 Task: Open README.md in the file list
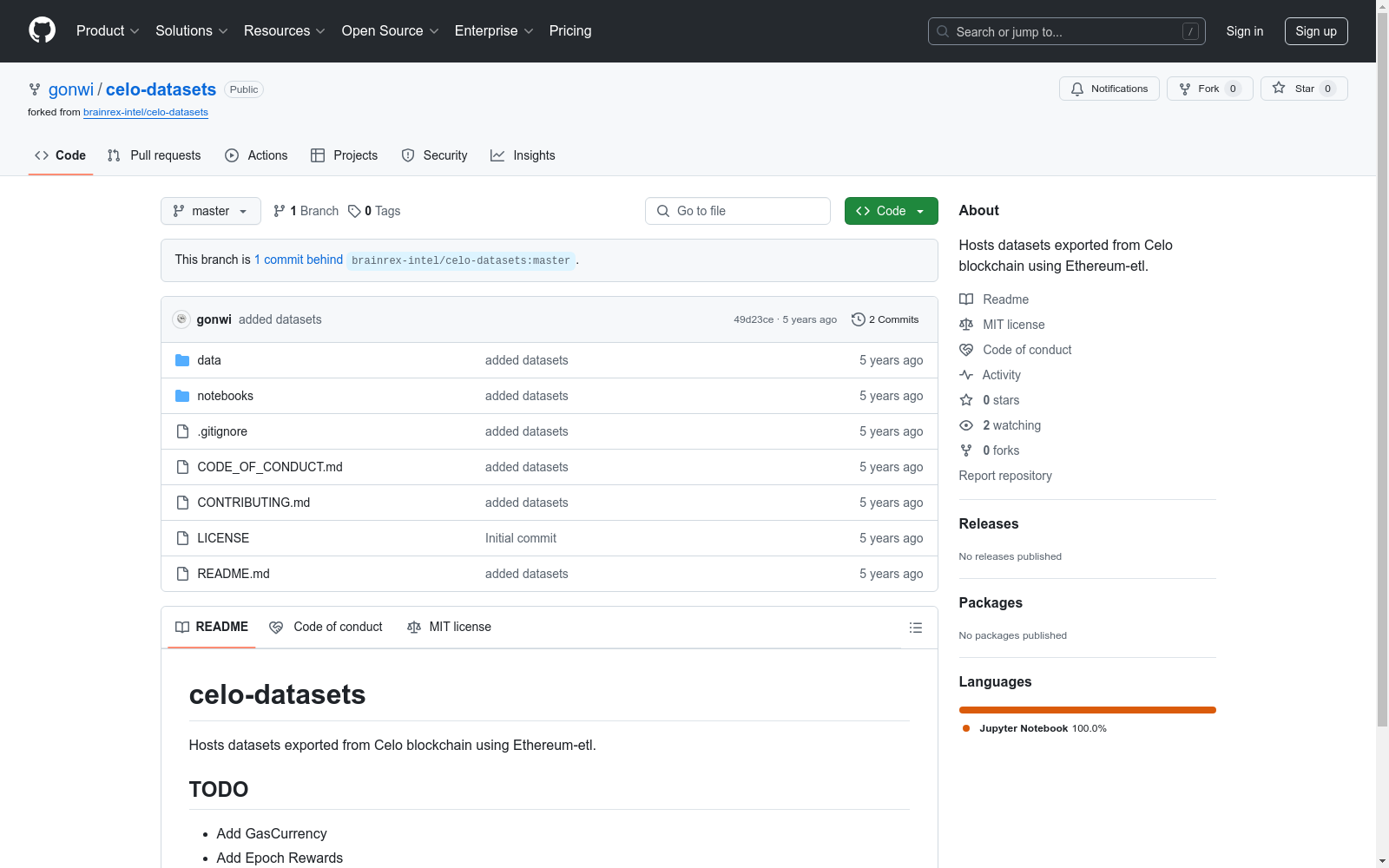click(234, 574)
